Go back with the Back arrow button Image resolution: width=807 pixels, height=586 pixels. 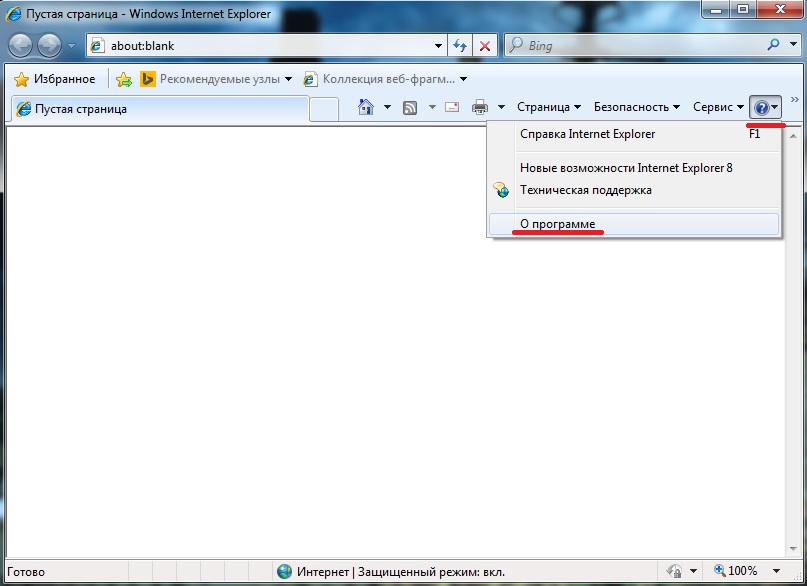pos(20,46)
